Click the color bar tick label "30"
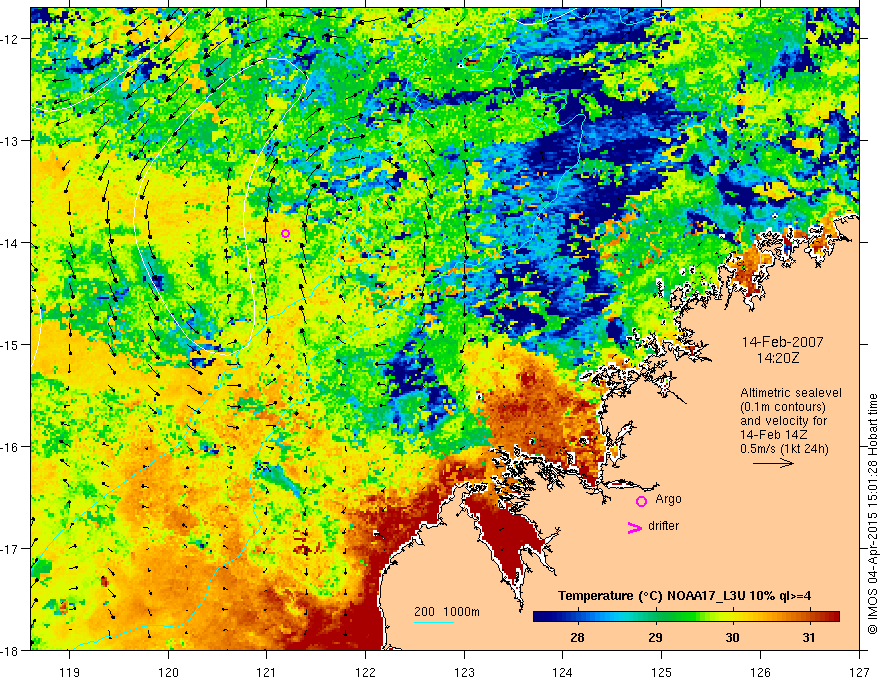This screenshot has width=880, height=680. [x=732, y=638]
